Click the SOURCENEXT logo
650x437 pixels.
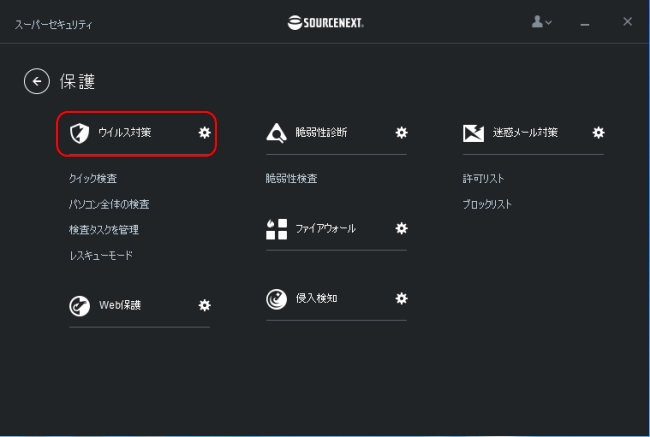pyautogui.click(x=325, y=23)
